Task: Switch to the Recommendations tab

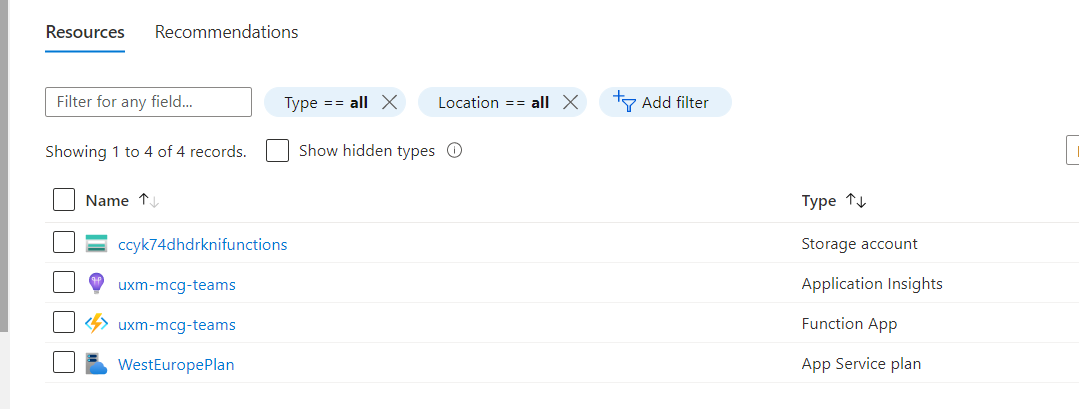Action: (x=226, y=32)
